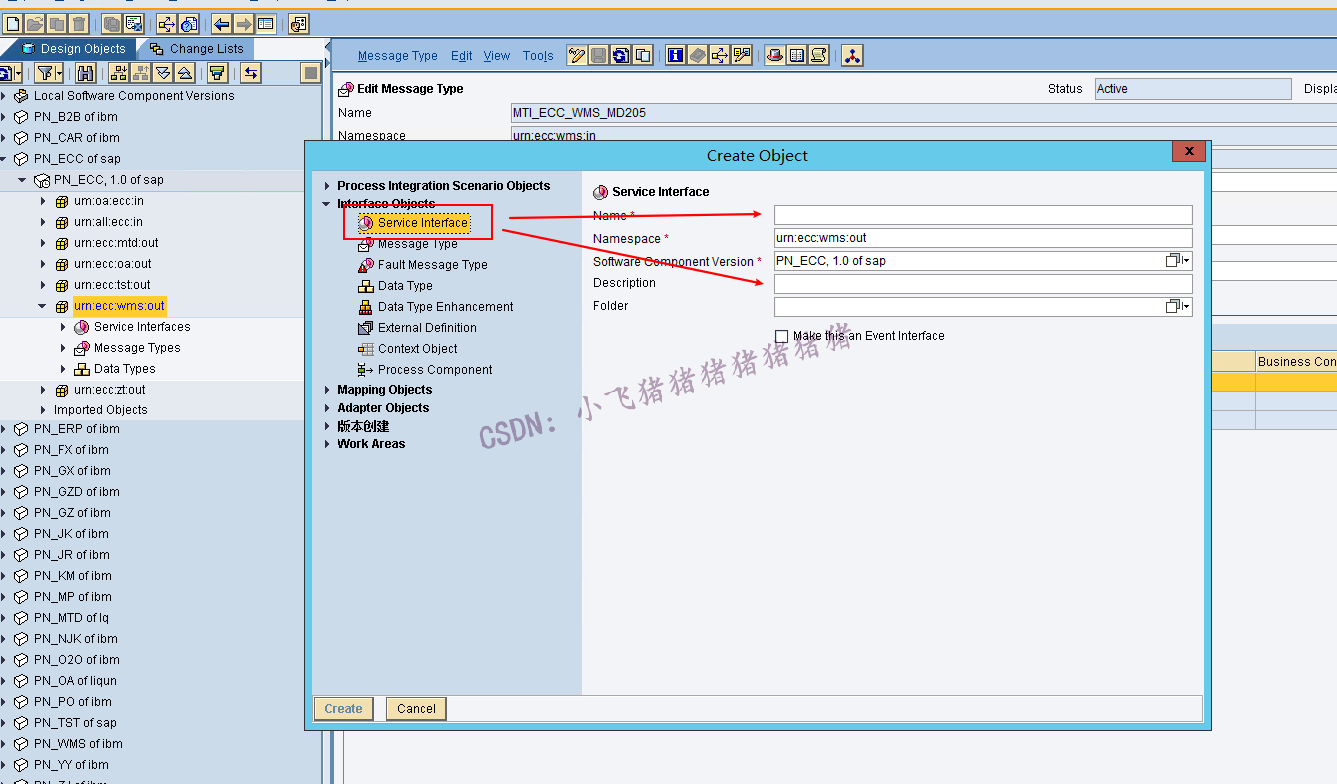Click the gray right arrow Forward icon
Image resolution: width=1337 pixels, height=784 pixels.
point(243,23)
